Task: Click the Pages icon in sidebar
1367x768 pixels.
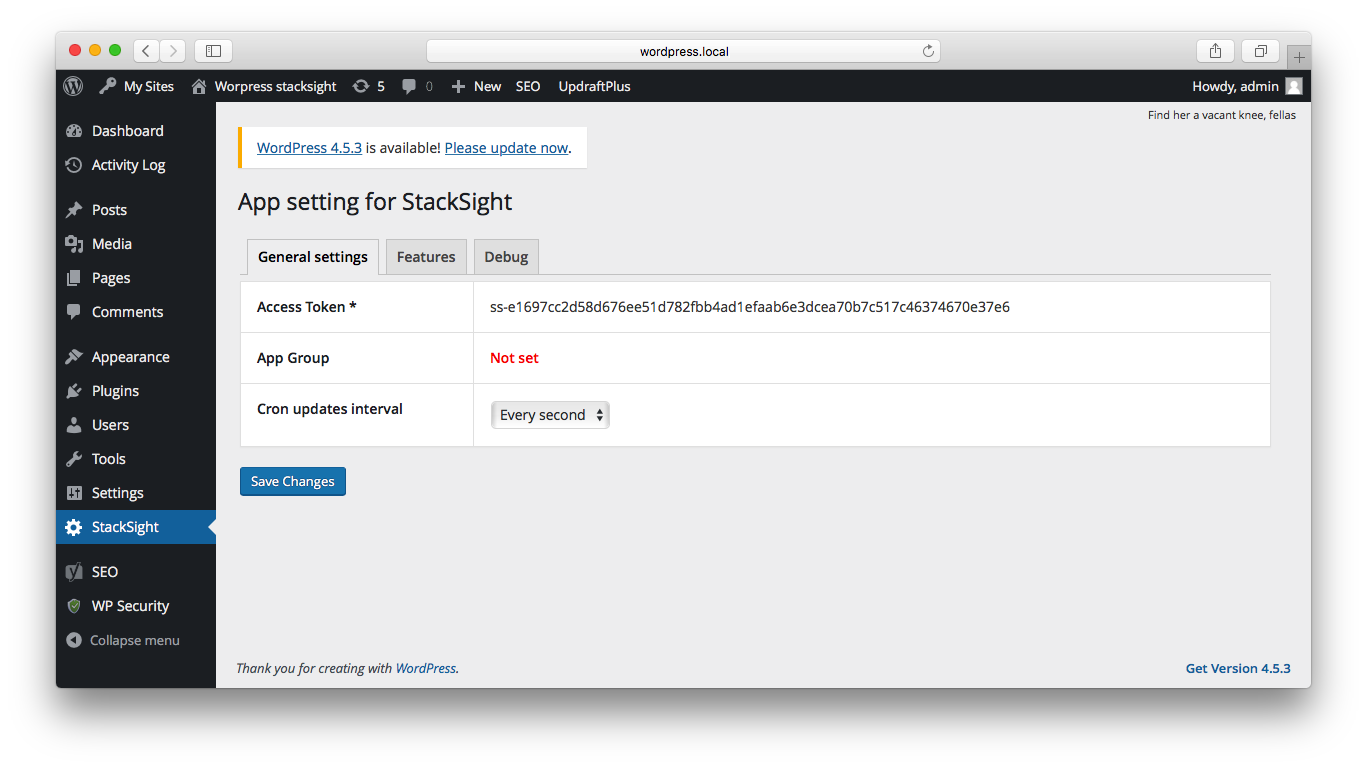Action: point(74,278)
